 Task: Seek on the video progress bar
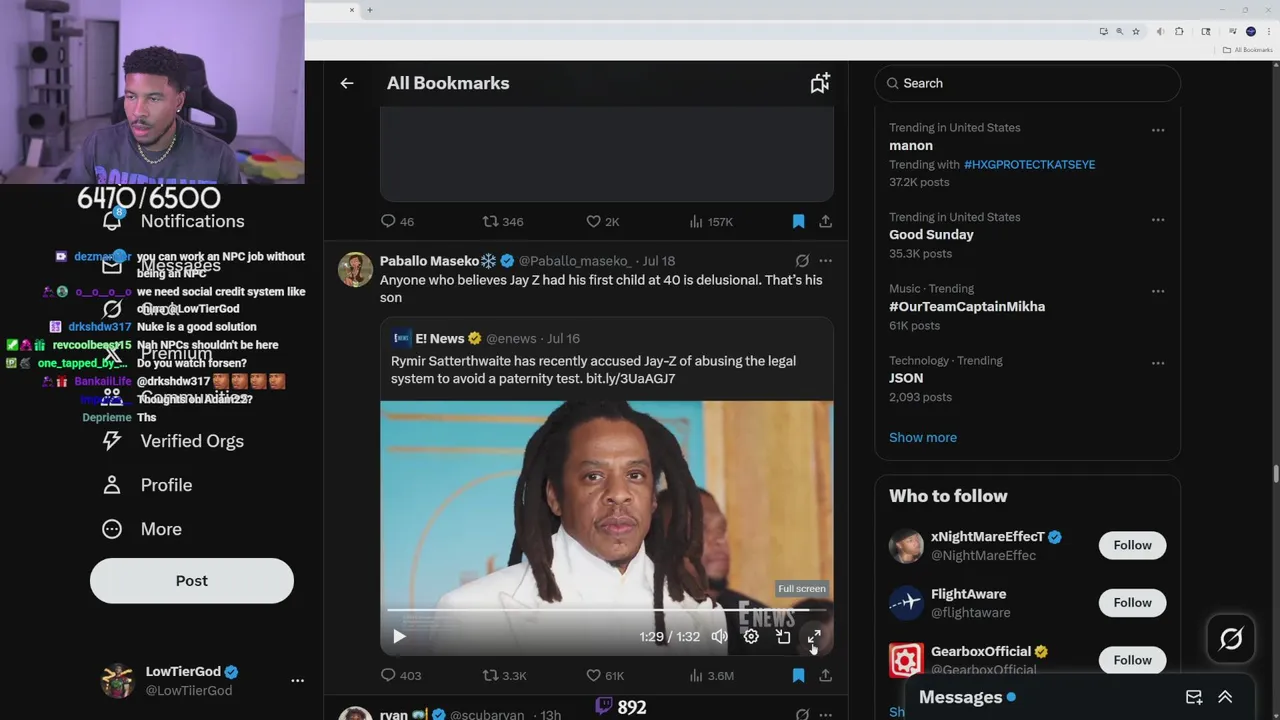(x=606, y=609)
